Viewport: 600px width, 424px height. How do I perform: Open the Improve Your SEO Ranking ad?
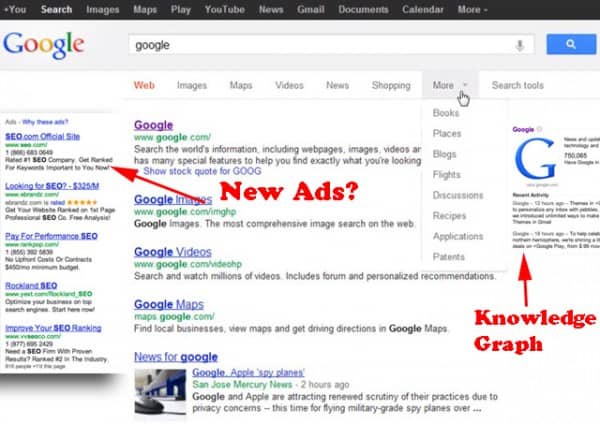(53, 328)
